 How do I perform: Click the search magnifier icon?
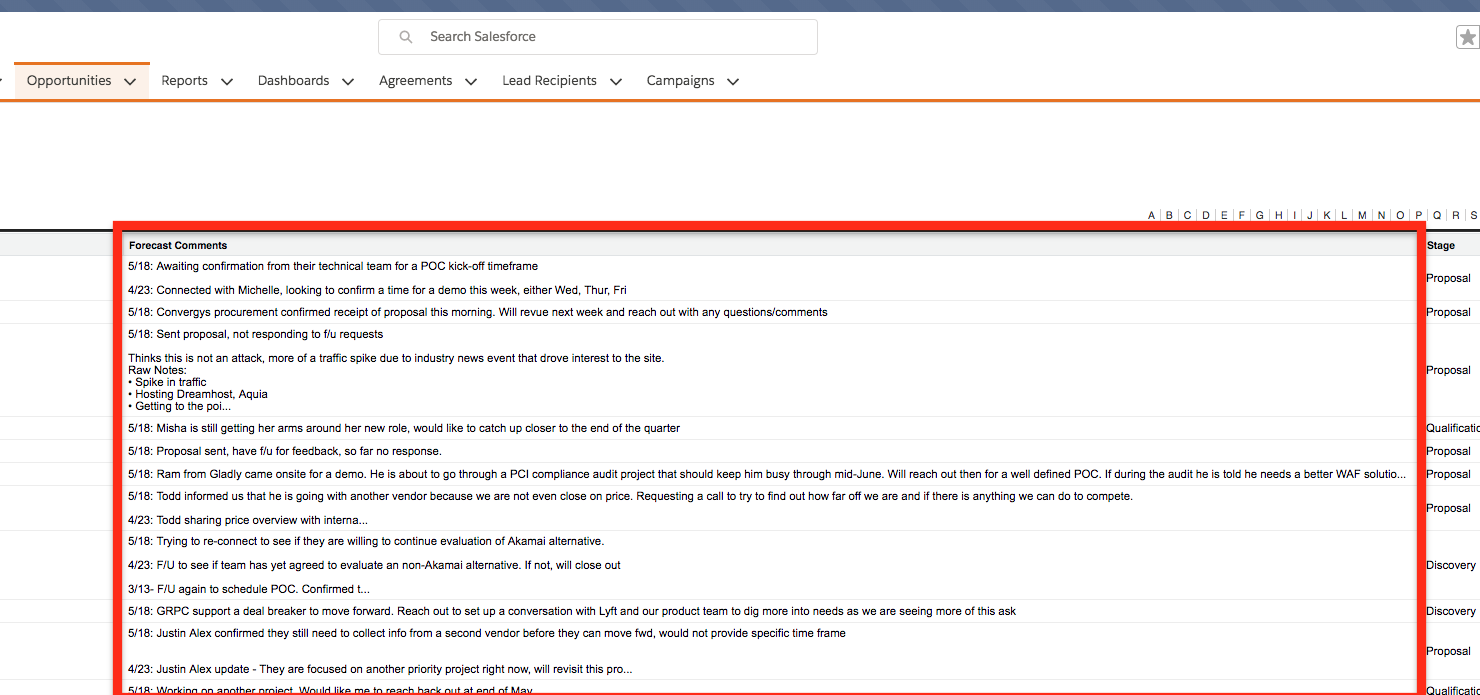pyautogui.click(x=405, y=37)
